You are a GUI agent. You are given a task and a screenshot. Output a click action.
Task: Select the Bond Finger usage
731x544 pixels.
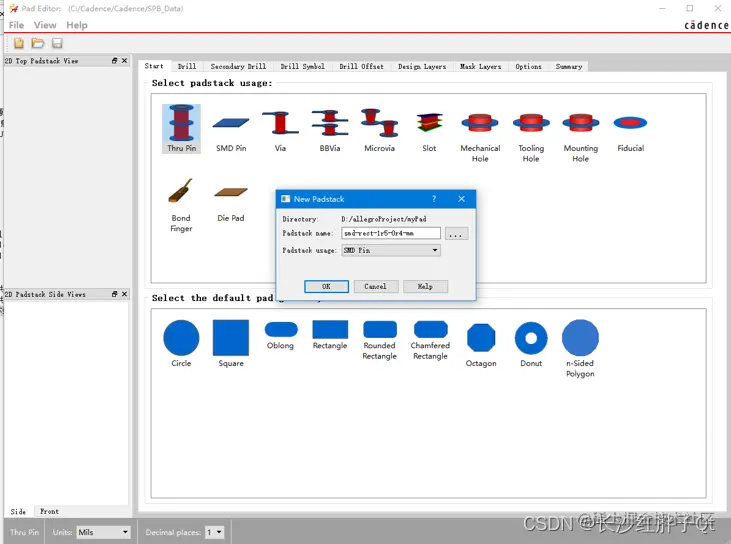[181, 205]
